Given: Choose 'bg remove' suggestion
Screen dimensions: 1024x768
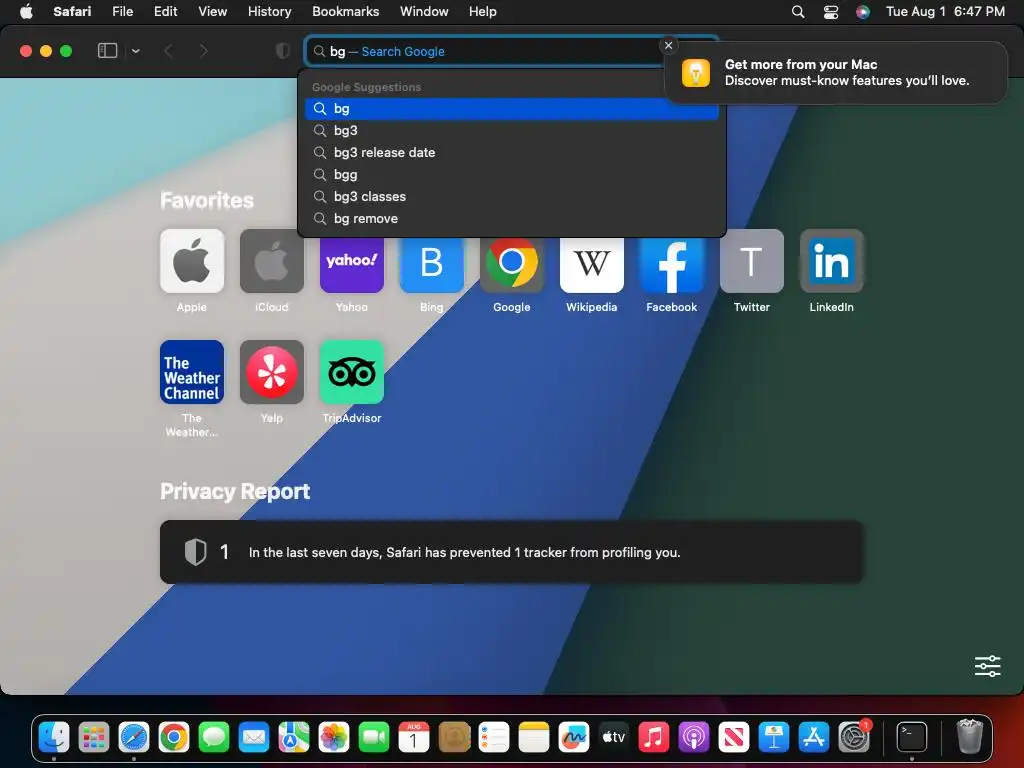Looking at the screenshot, I should click(x=511, y=219).
